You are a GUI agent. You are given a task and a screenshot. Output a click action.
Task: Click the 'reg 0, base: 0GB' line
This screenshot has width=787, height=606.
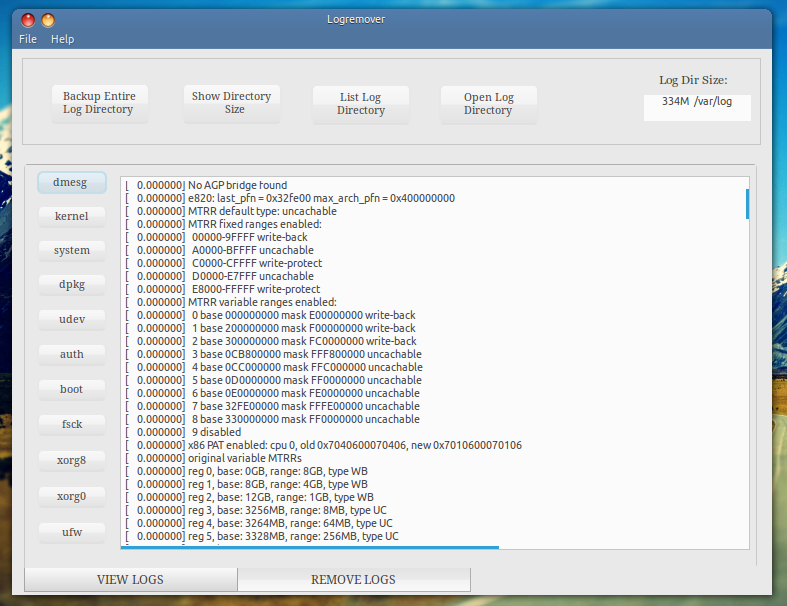246,472
